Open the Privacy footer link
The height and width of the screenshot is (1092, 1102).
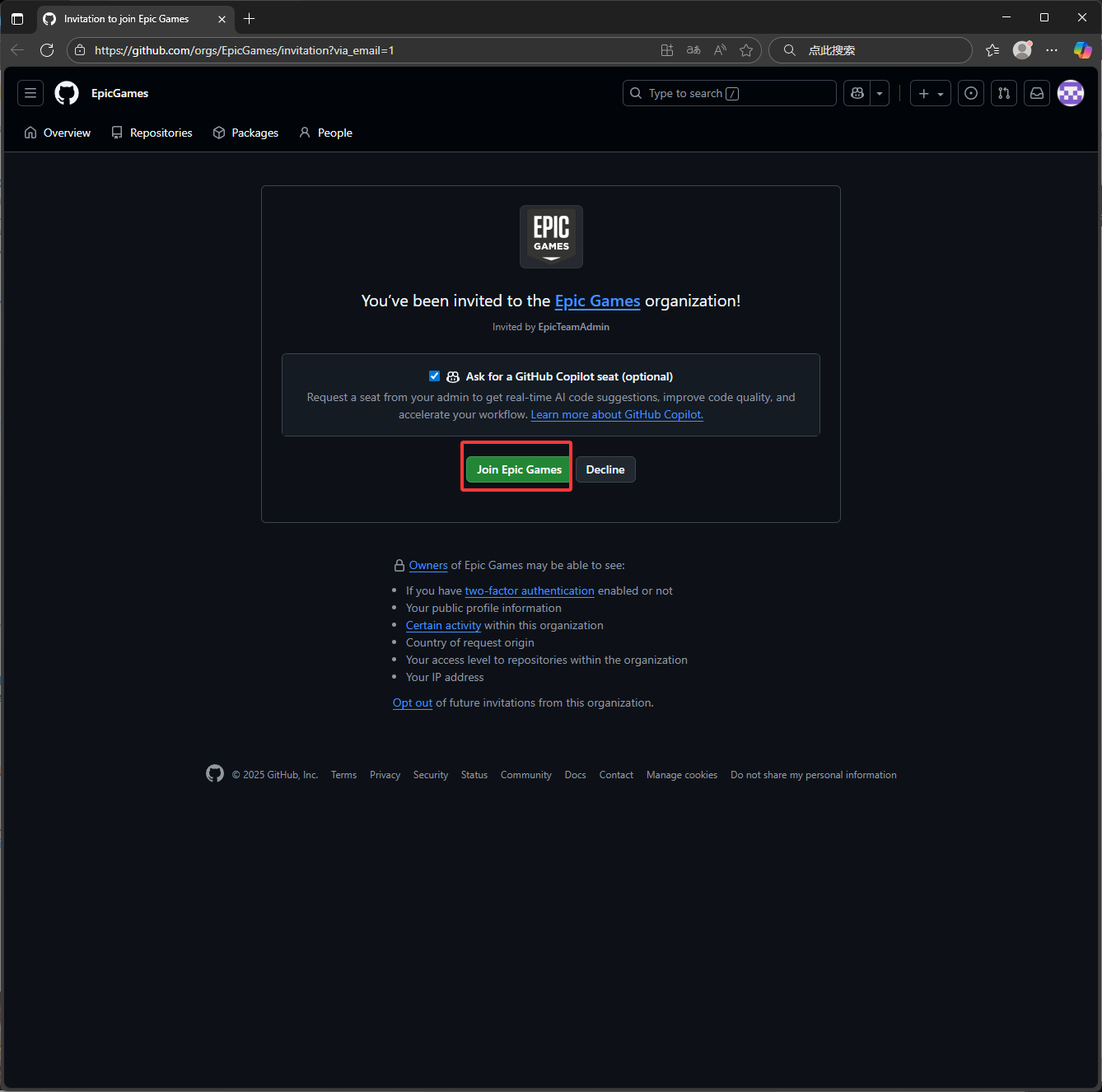pos(385,775)
